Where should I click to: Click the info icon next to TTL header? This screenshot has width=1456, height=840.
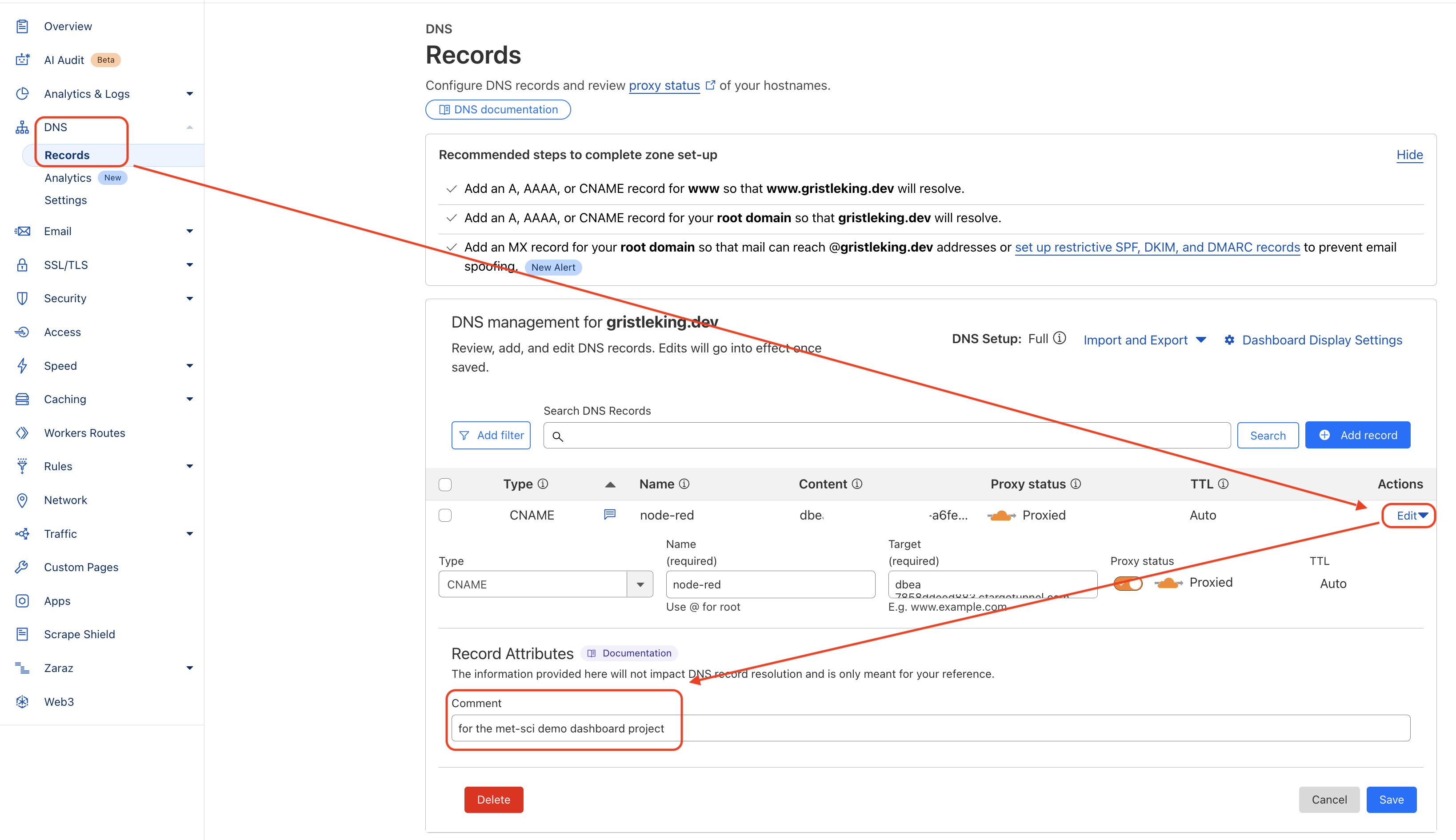tap(1223, 484)
